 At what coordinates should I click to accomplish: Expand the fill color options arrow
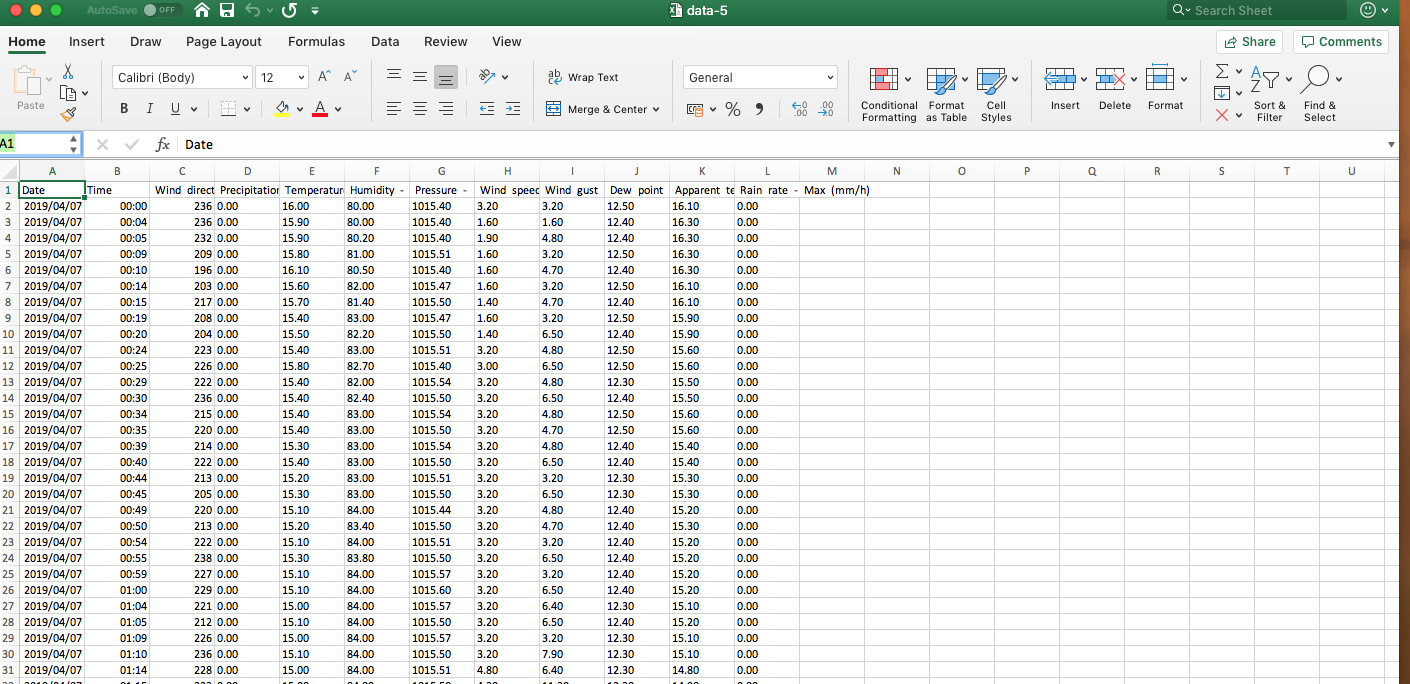299,109
